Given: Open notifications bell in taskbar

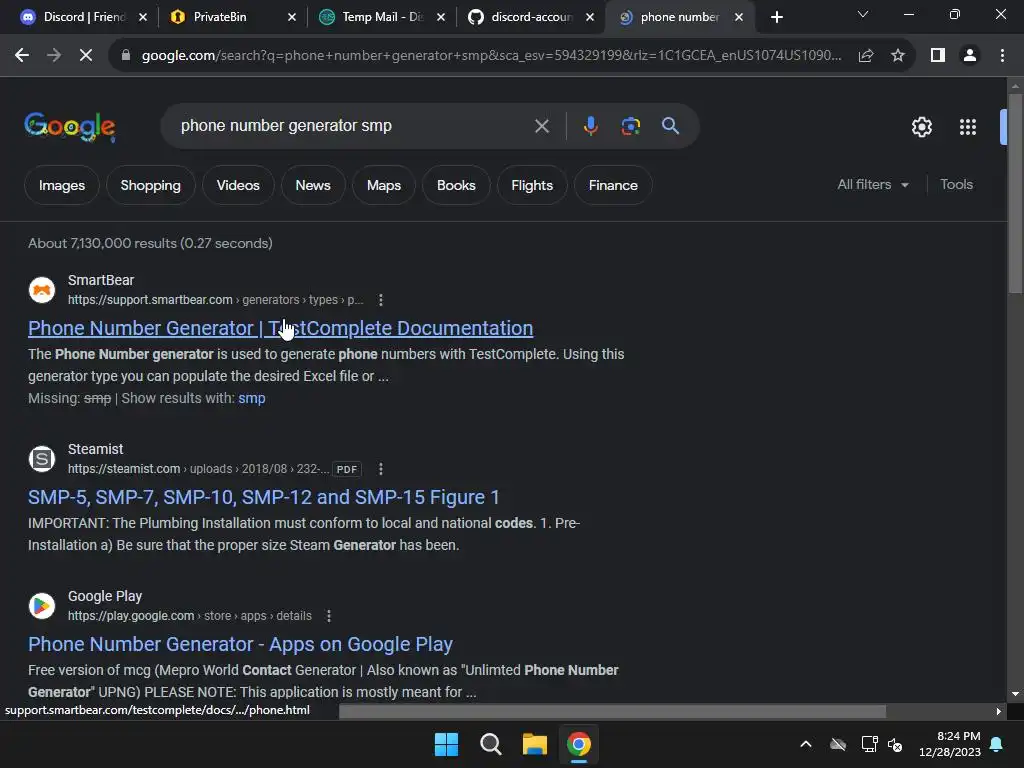Looking at the screenshot, I should pos(997,744).
